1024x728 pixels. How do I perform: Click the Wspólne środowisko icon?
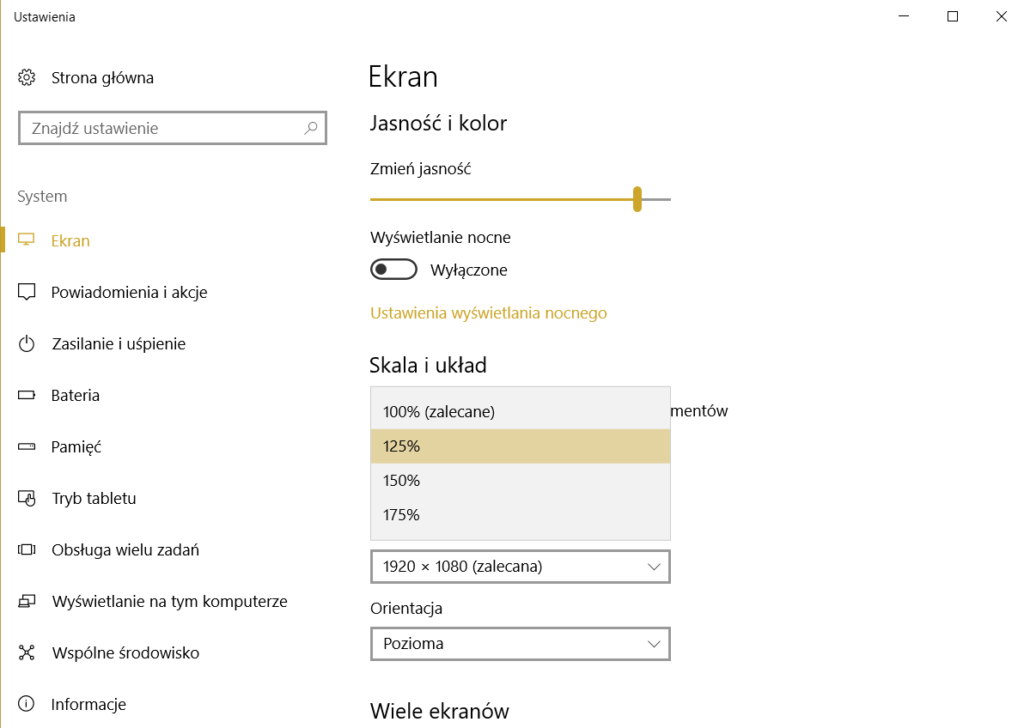tap(26, 652)
